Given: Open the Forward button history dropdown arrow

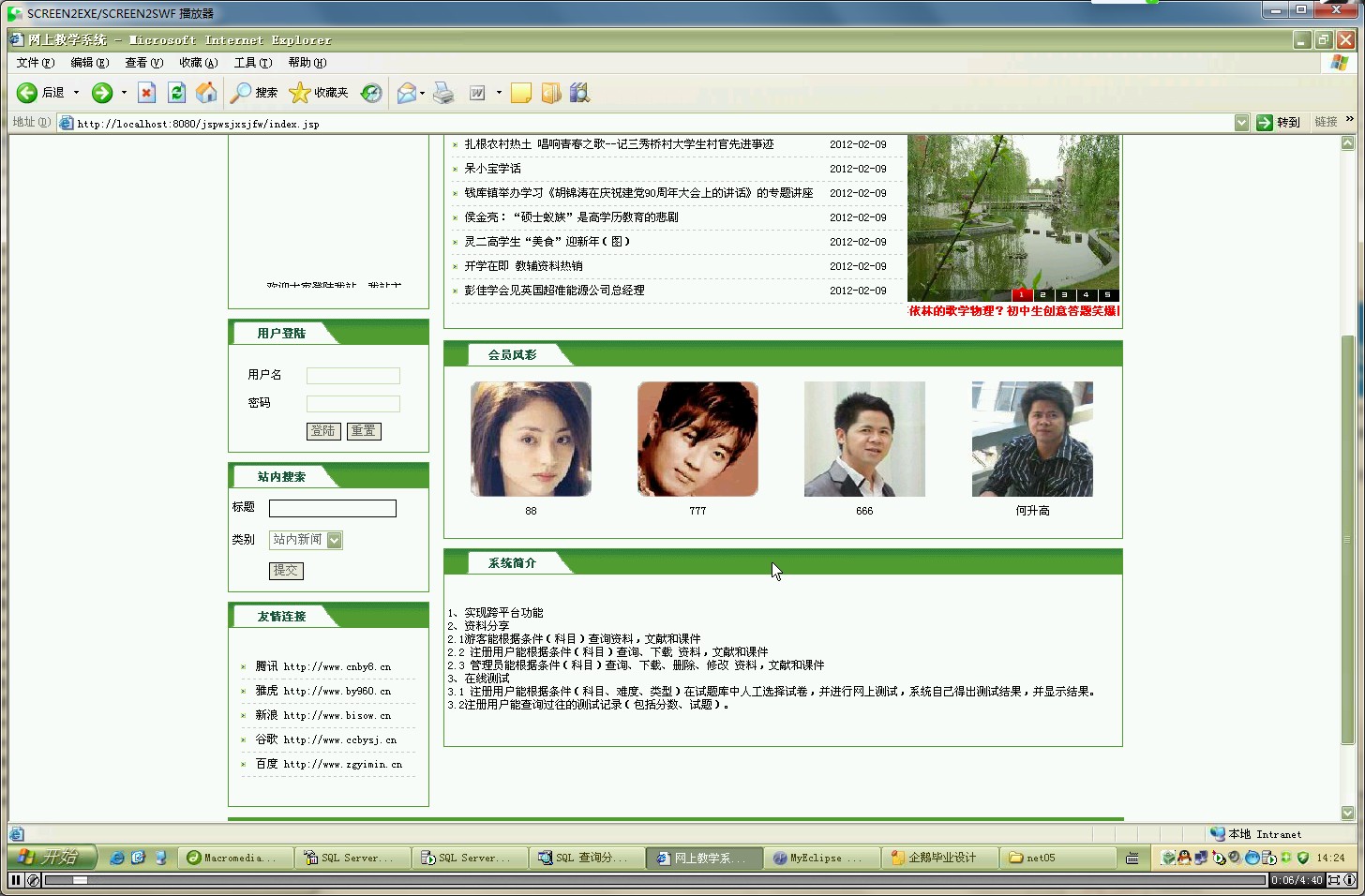Looking at the screenshot, I should [124, 93].
